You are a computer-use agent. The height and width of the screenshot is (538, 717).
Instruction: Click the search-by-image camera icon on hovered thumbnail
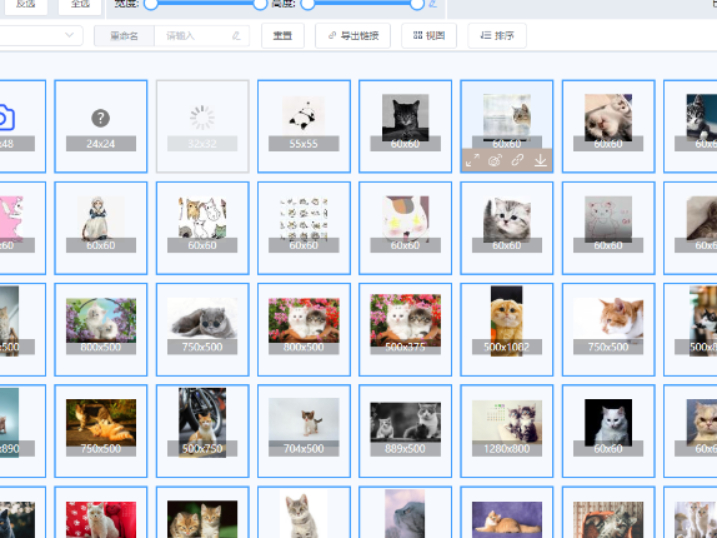[495, 160]
